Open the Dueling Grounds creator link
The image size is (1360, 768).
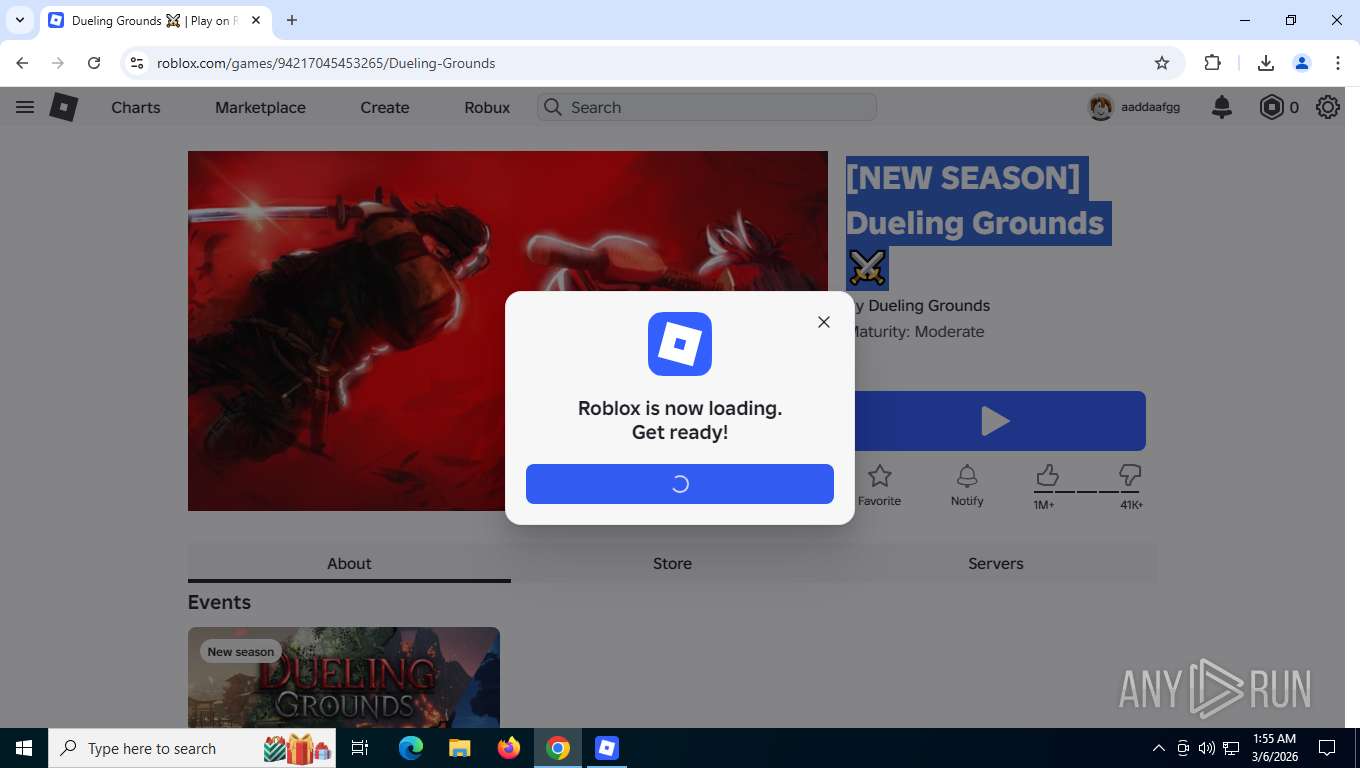[929, 306]
